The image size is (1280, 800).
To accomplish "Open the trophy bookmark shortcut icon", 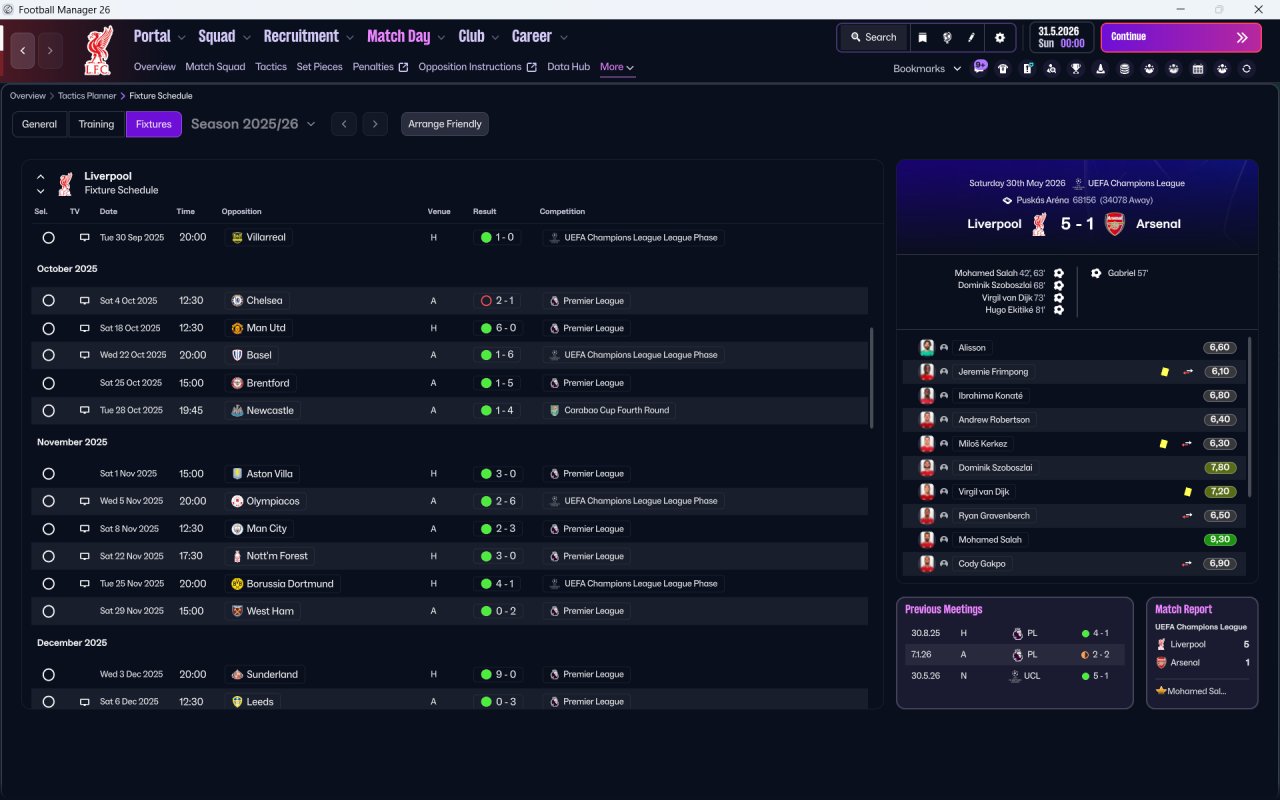I will coord(1076,68).
